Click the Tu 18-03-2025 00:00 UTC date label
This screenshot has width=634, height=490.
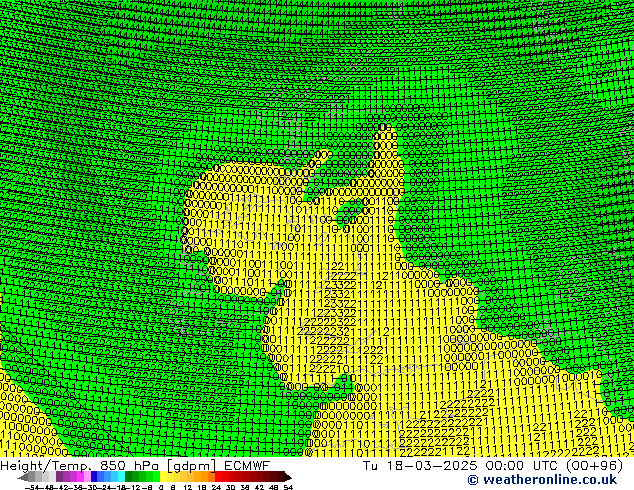click(x=493, y=466)
